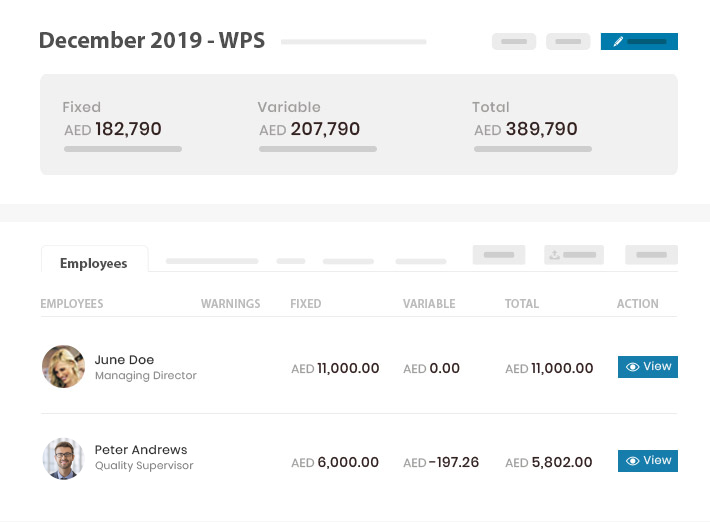Viewport: 710px width, 522px height.
Task: Click the Total AED 389,790 summary
Action: 532,125
